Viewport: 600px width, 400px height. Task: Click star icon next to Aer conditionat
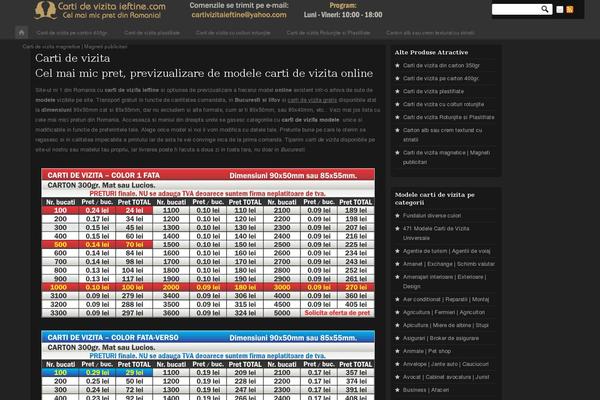pos(397,299)
